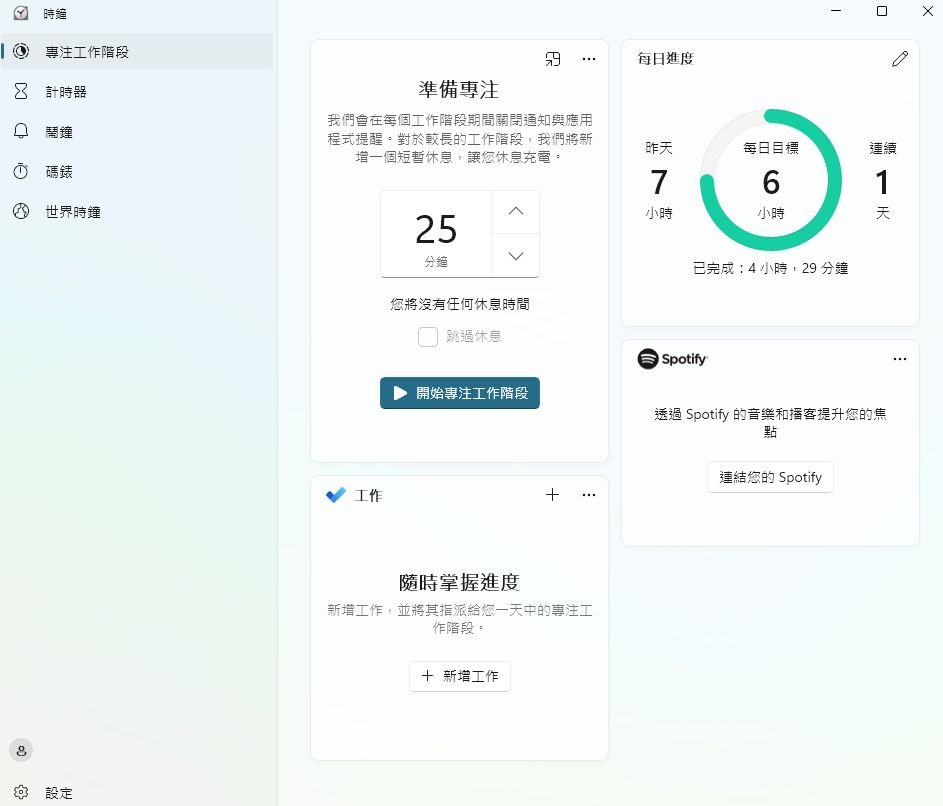Click the globe icon beside 世界時鐘
943x806 pixels.
[21, 211]
